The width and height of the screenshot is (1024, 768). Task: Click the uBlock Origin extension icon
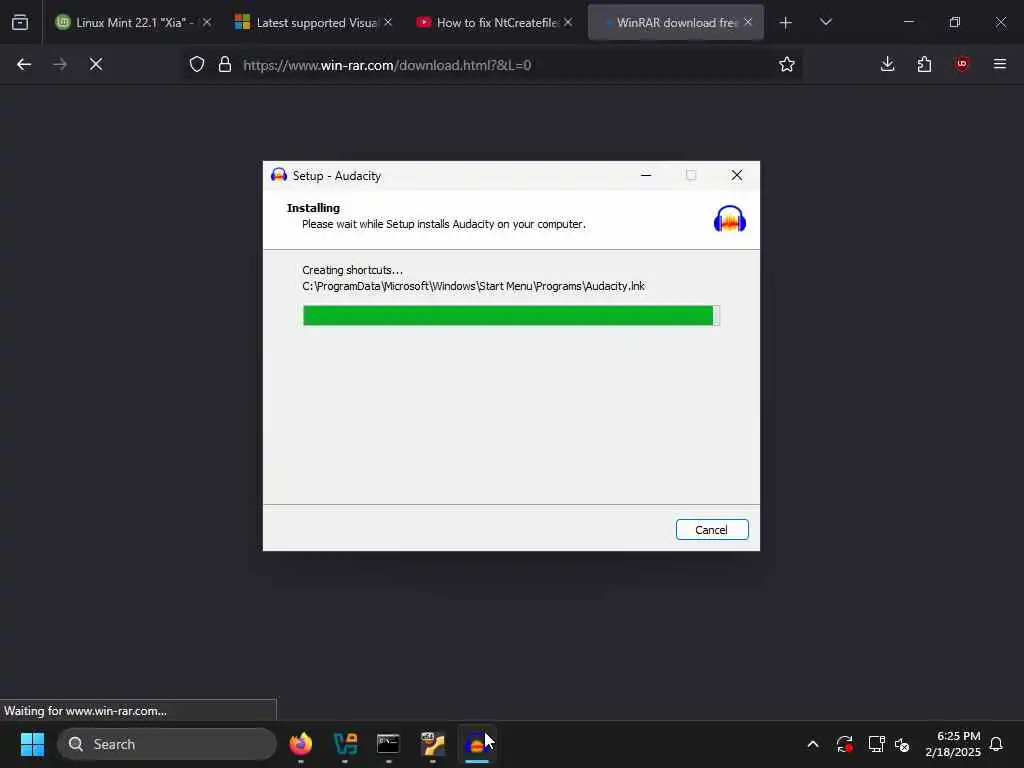click(x=961, y=65)
